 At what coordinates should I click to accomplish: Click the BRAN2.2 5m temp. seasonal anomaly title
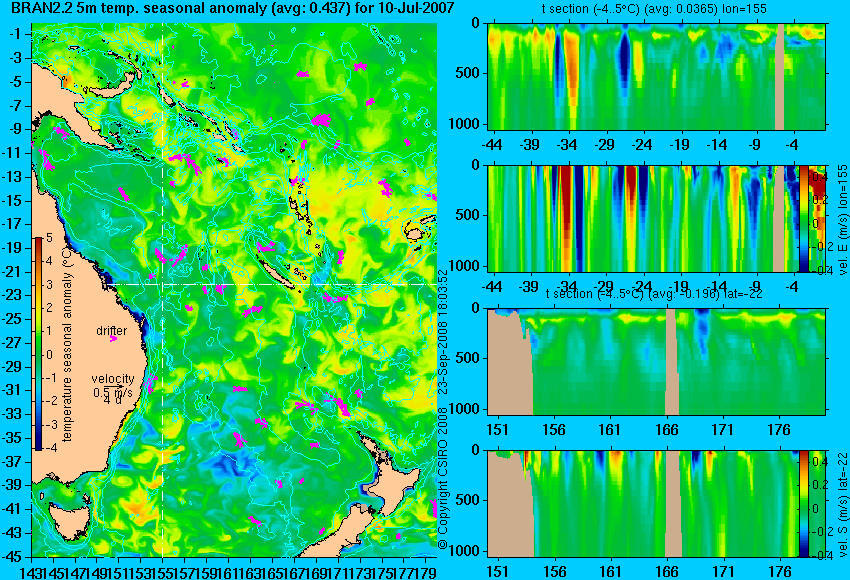[x=233, y=8]
